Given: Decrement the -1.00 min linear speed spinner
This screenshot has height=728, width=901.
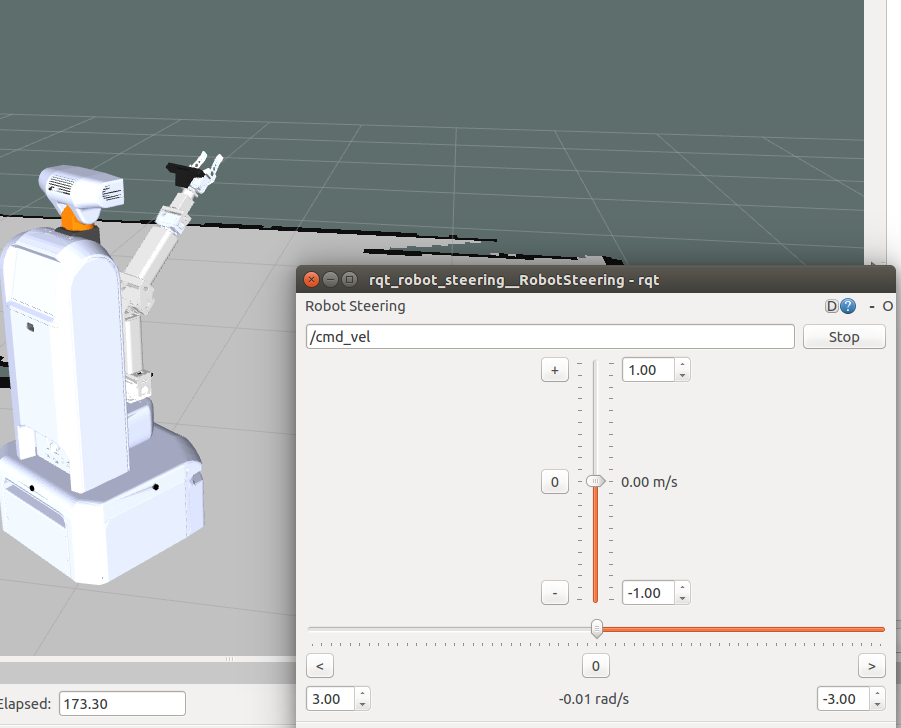Looking at the screenshot, I should click(682, 598).
